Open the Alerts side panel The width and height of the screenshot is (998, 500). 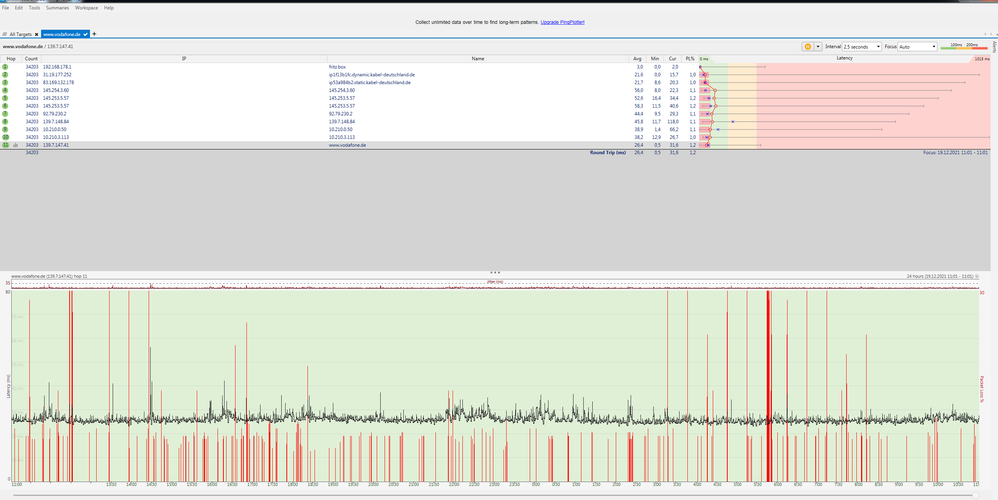[x=993, y=45]
